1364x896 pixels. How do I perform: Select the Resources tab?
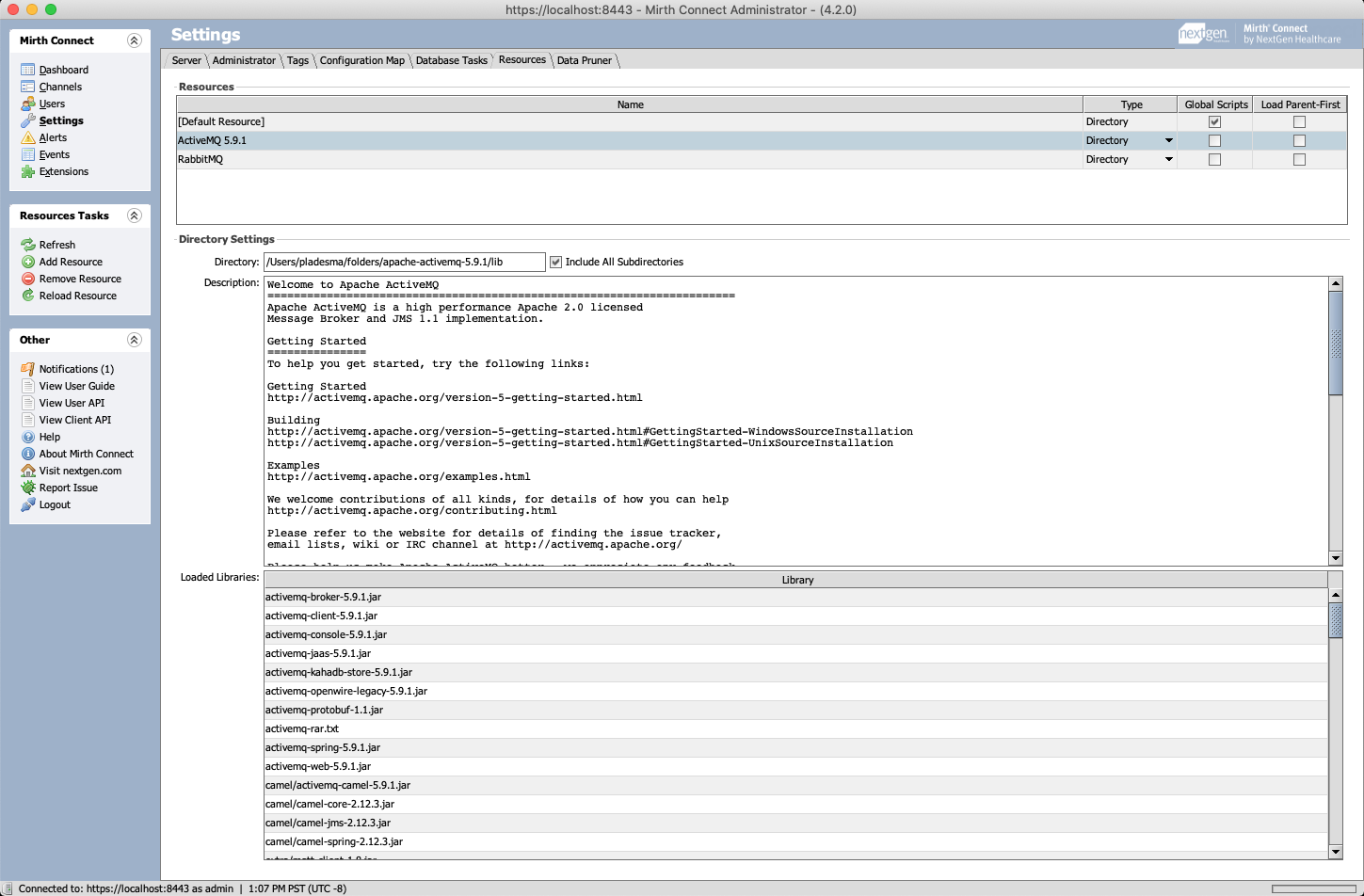click(x=522, y=59)
